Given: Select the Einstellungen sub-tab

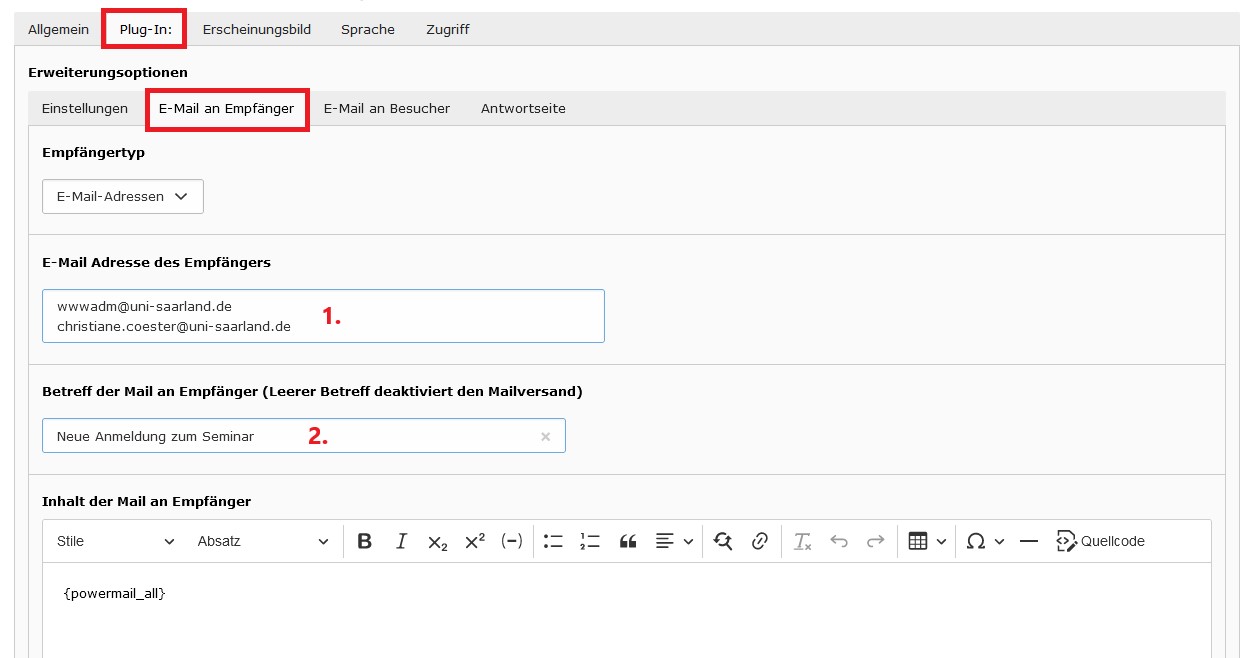Looking at the screenshot, I should coord(85,108).
